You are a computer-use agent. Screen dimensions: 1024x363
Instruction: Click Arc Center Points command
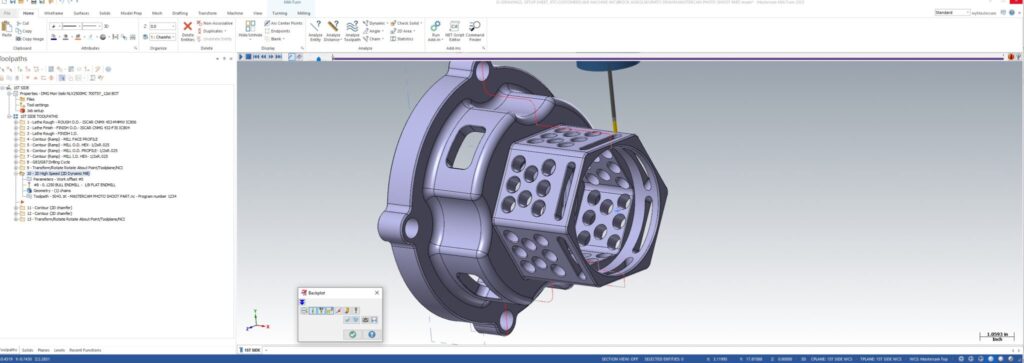(x=283, y=23)
